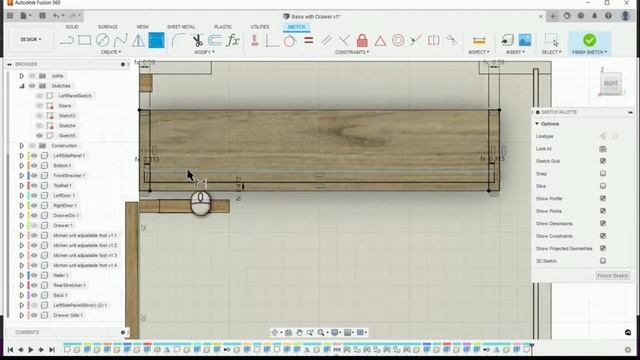Screen dimensions: 640x360
Task: Open the Pan hand navigation tool
Action: tap(299, 333)
